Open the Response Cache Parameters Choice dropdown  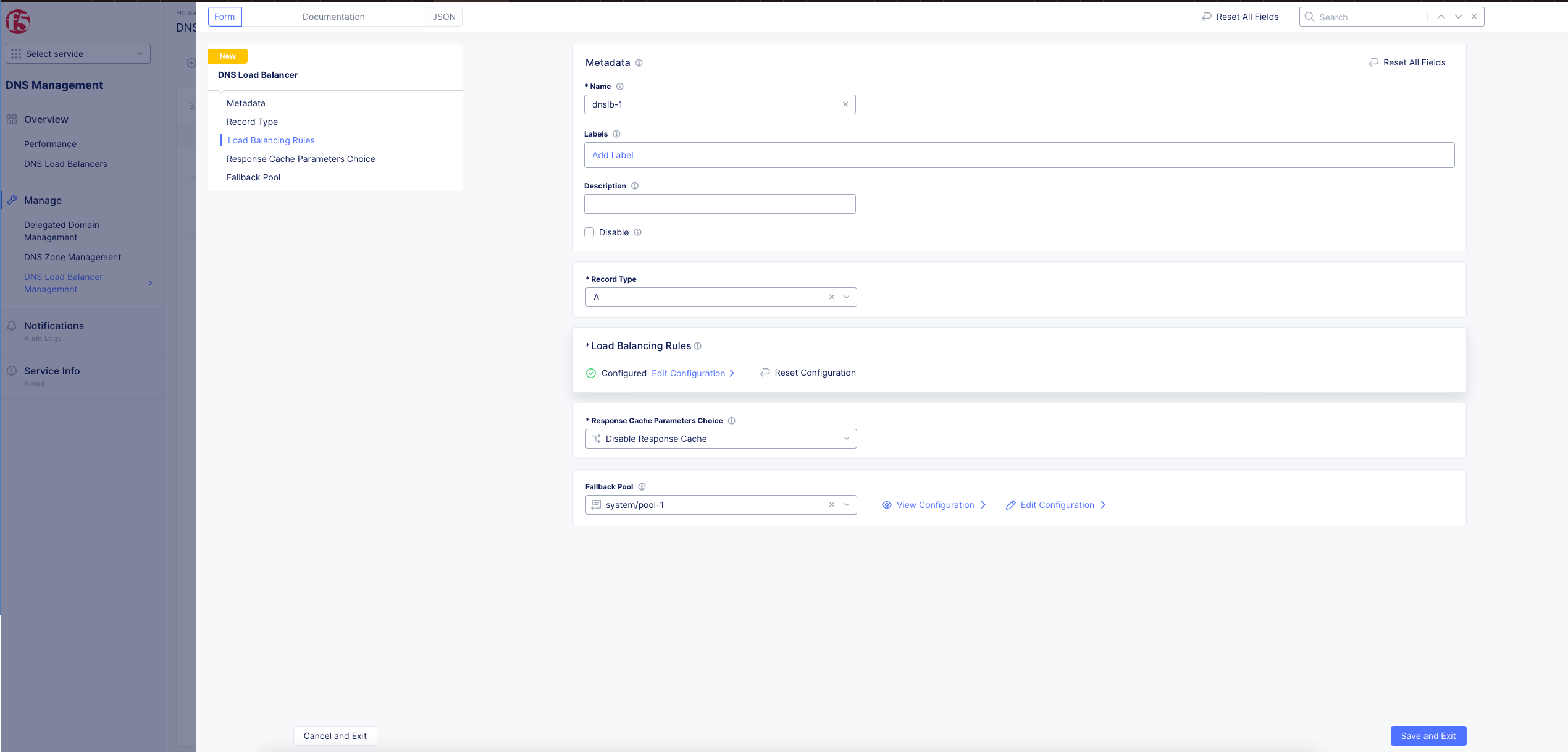coord(847,439)
